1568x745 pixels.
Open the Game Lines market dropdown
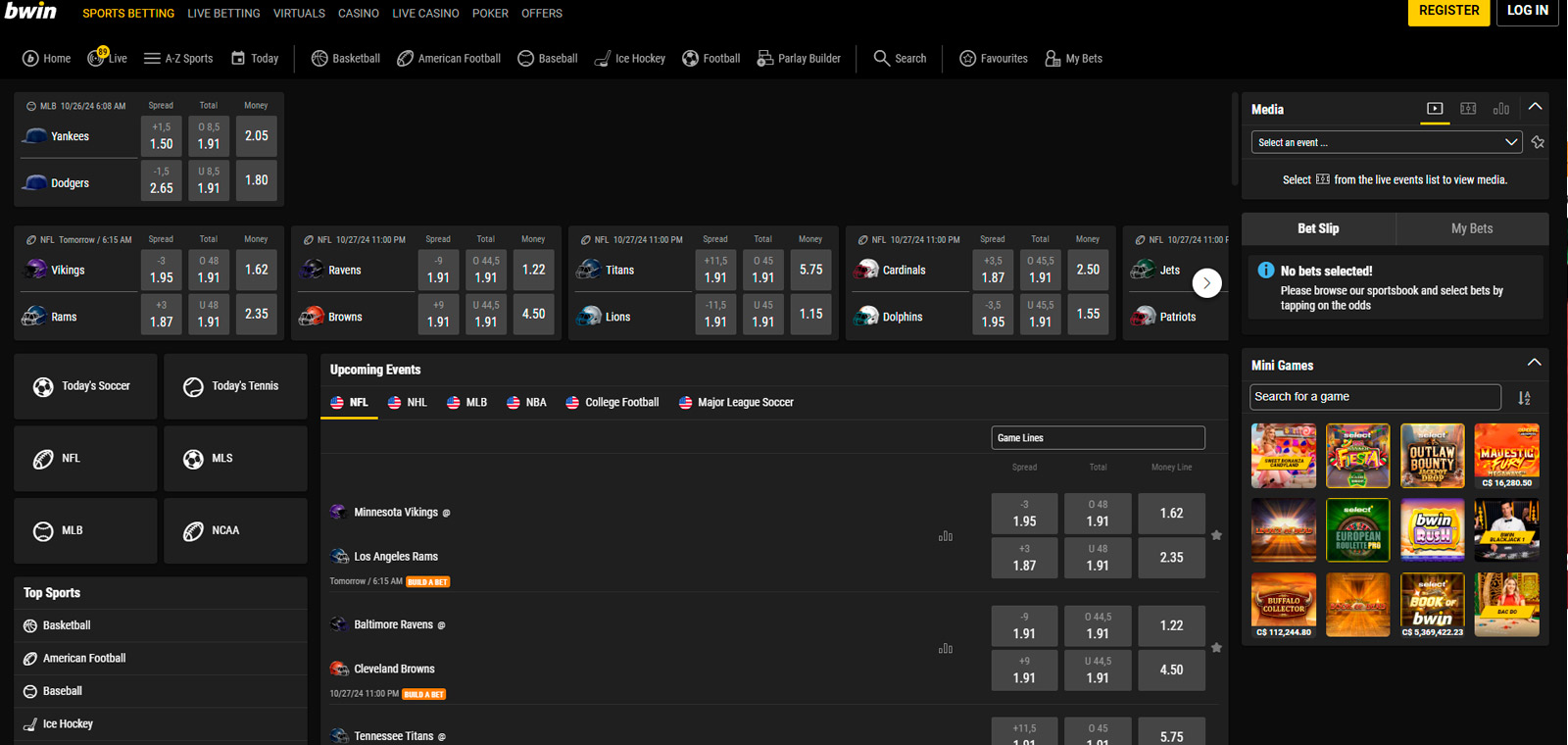tap(1099, 438)
